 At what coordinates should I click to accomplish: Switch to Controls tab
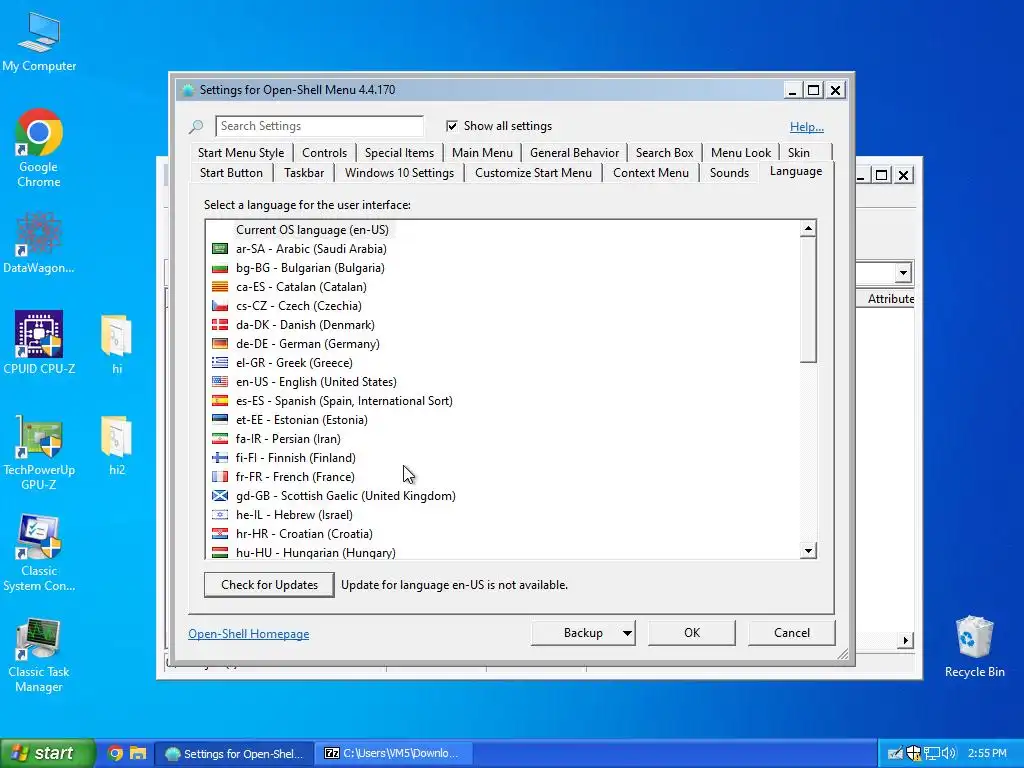(x=324, y=153)
